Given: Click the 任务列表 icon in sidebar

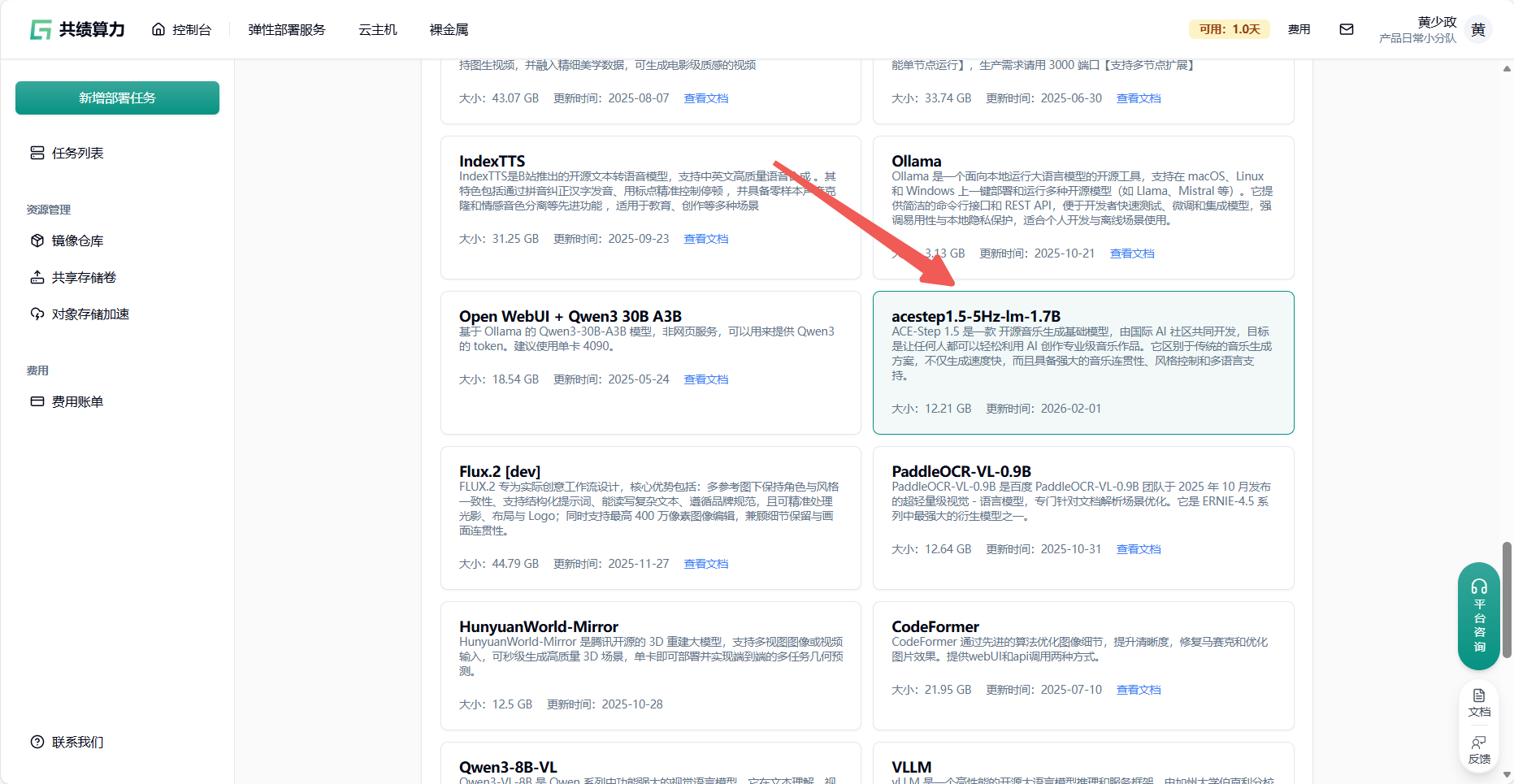Looking at the screenshot, I should coord(37,153).
